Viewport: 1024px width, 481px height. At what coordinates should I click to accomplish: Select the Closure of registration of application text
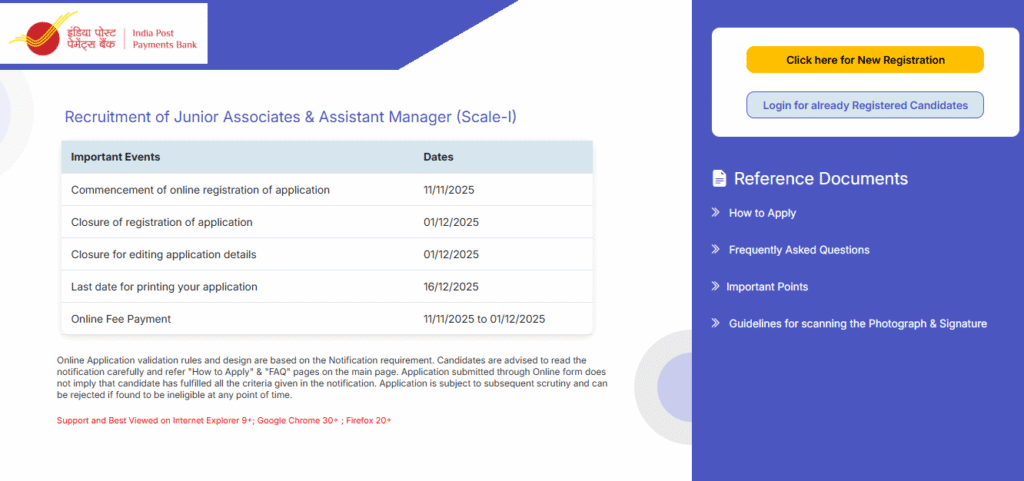pyautogui.click(x=161, y=223)
